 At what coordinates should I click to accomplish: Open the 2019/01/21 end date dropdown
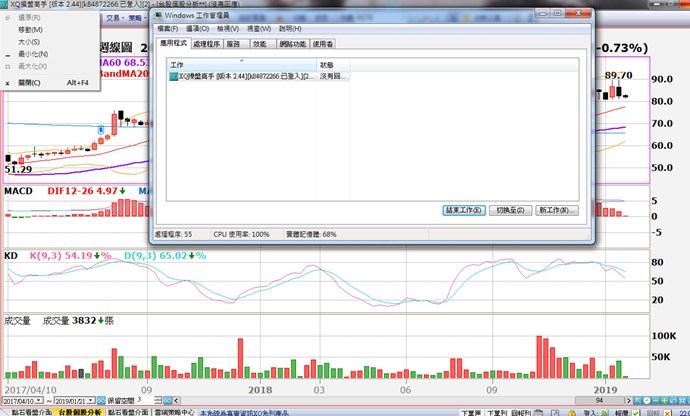[90, 399]
